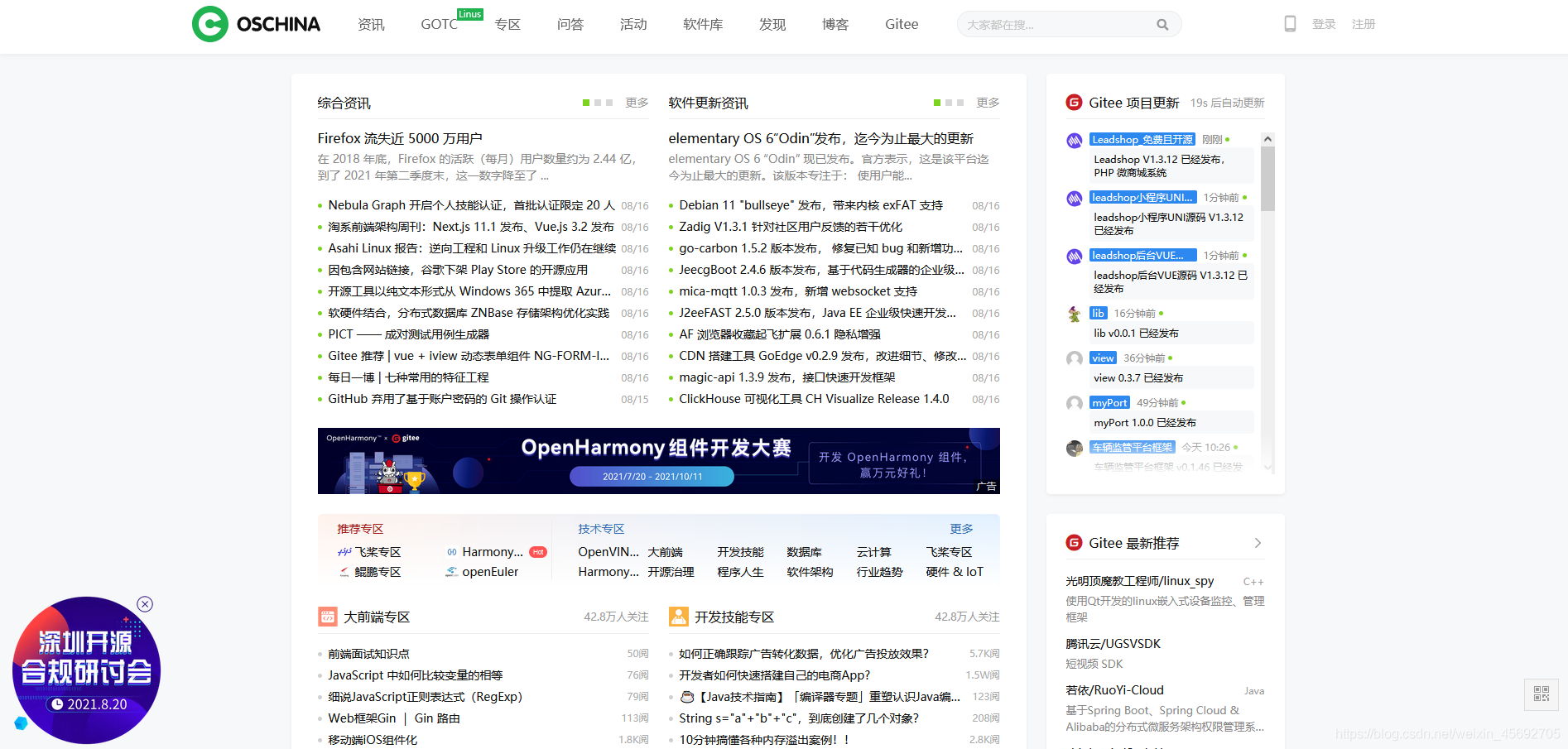1568x749 pixels.
Task: Click the Gitee updates scrollbar thumb
Action: point(1267,179)
